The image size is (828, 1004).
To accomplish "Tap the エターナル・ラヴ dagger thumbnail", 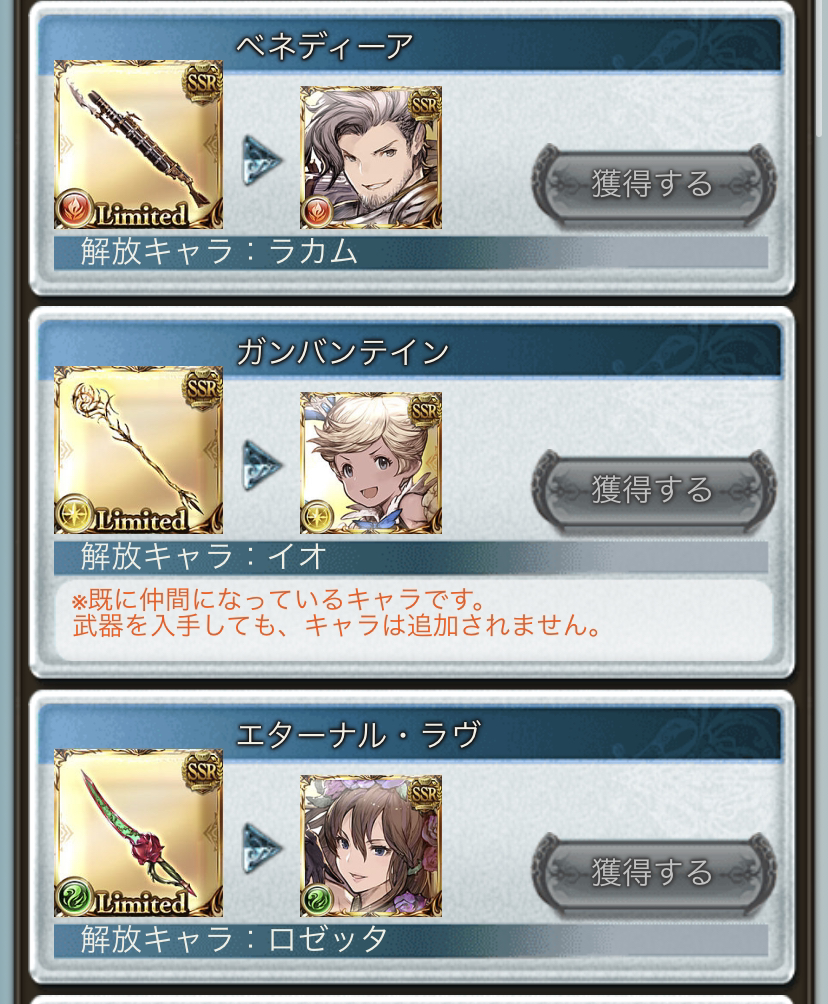I will point(138,832).
